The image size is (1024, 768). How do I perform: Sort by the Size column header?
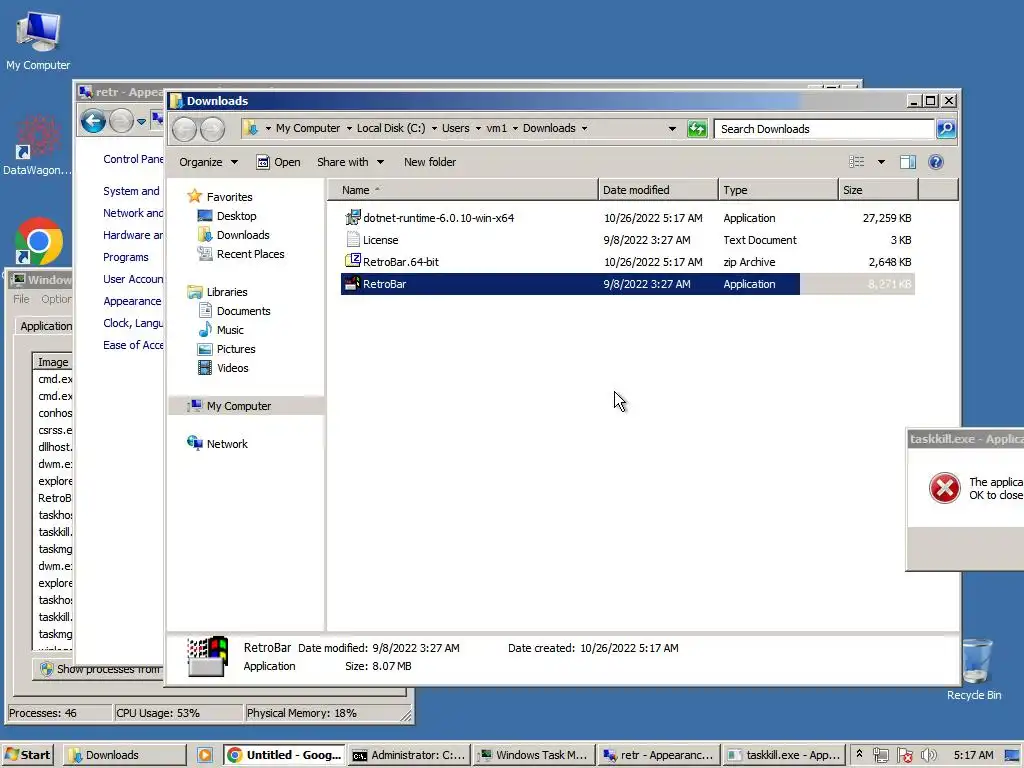pos(878,190)
